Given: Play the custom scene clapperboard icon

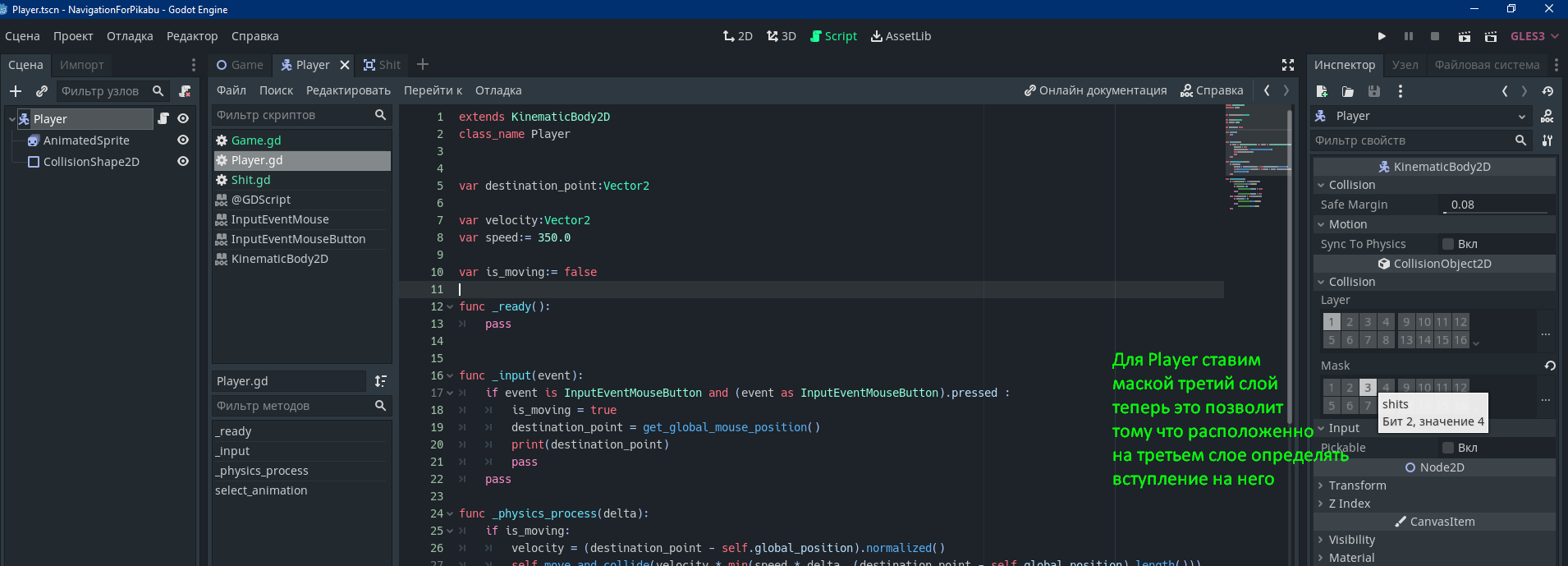Looking at the screenshot, I should 1490,36.
